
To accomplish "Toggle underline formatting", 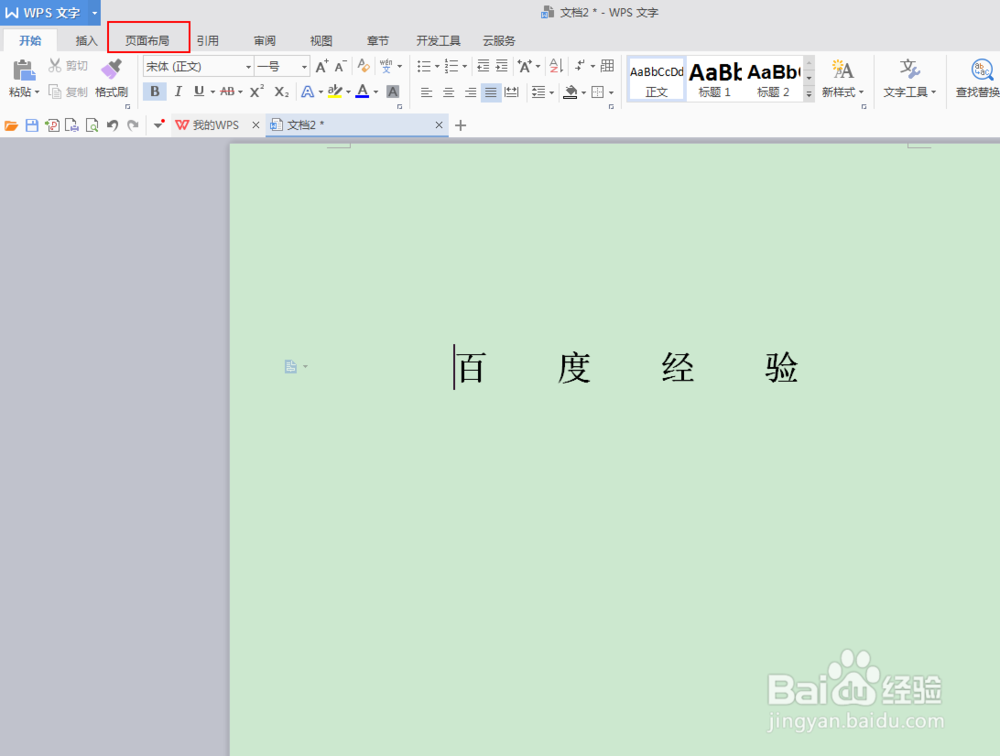I will [x=199, y=91].
